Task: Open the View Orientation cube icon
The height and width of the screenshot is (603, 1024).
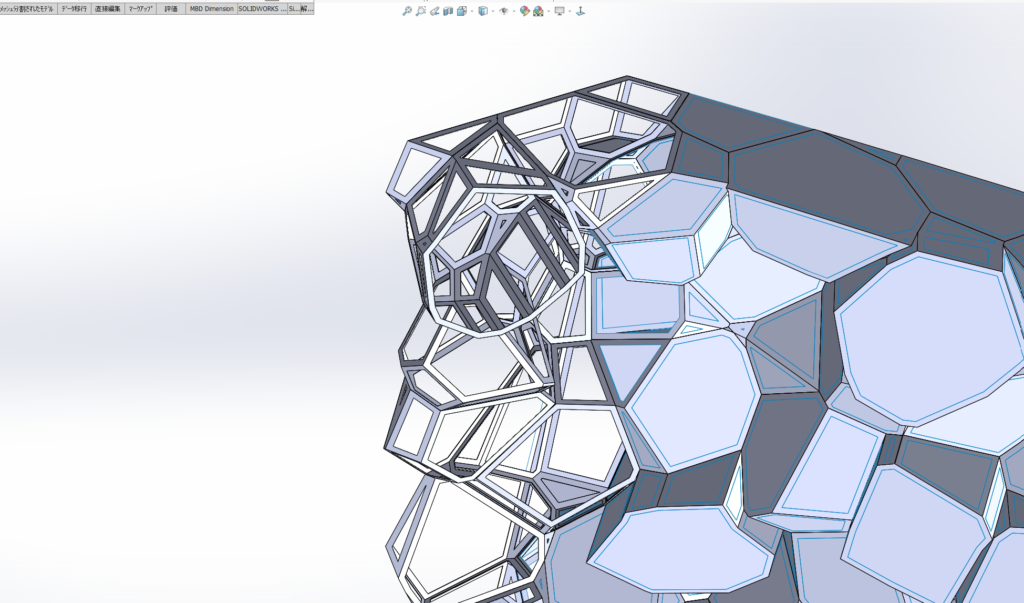Action: tap(462, 11)
